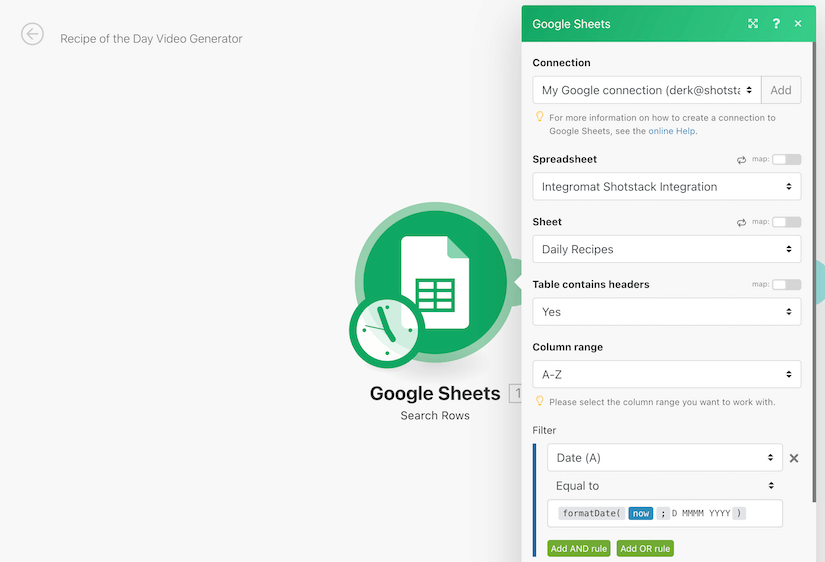Refresh the Spreadsheet list
The width and height of the screenshot is (825, 562).
coord(741,160)
